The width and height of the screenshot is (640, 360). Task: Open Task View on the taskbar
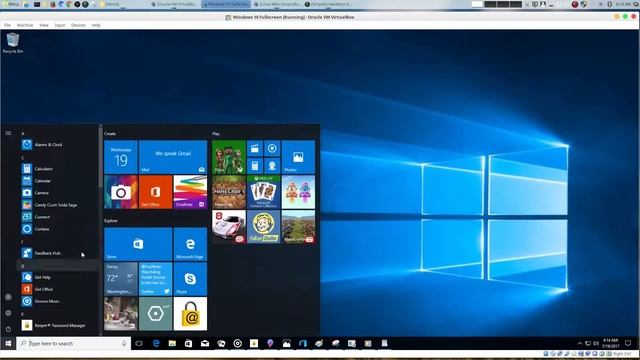[139, 343]
